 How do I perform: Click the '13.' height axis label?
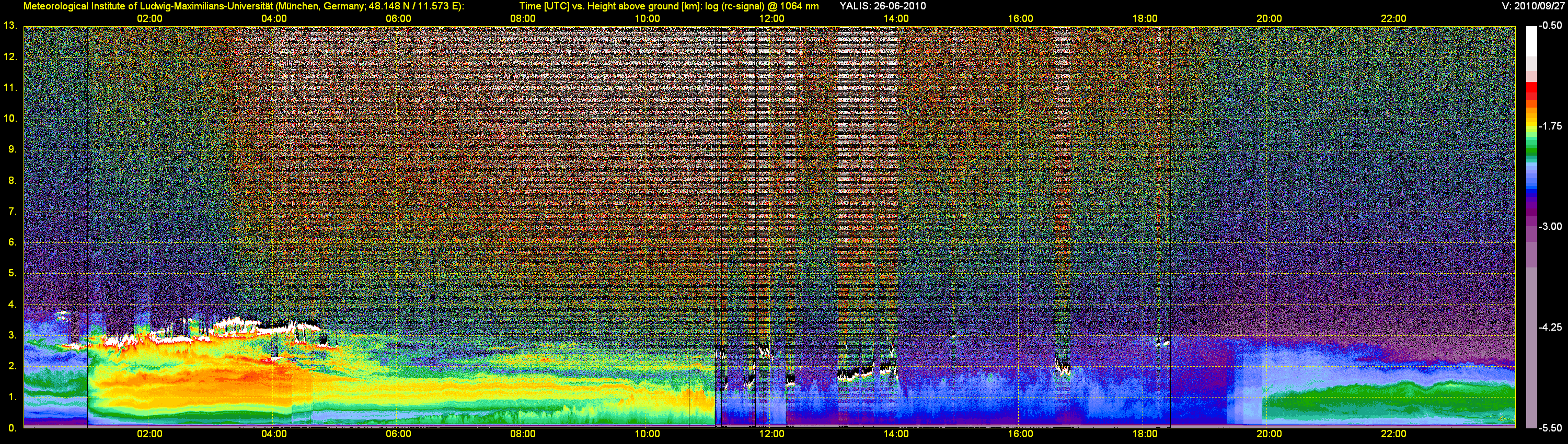pos(10,26)
